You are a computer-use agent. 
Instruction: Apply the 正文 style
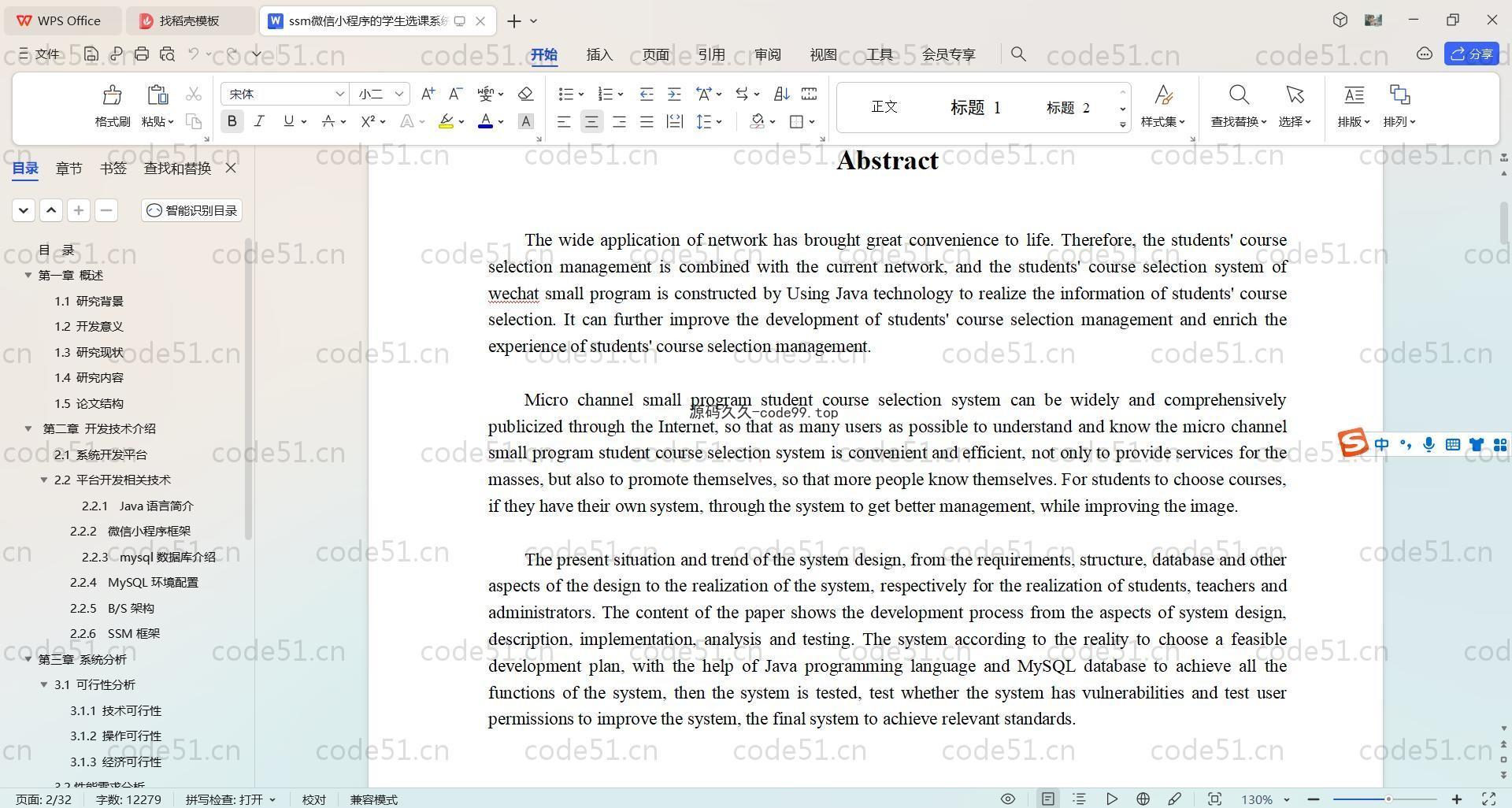[x=884, y=106]
